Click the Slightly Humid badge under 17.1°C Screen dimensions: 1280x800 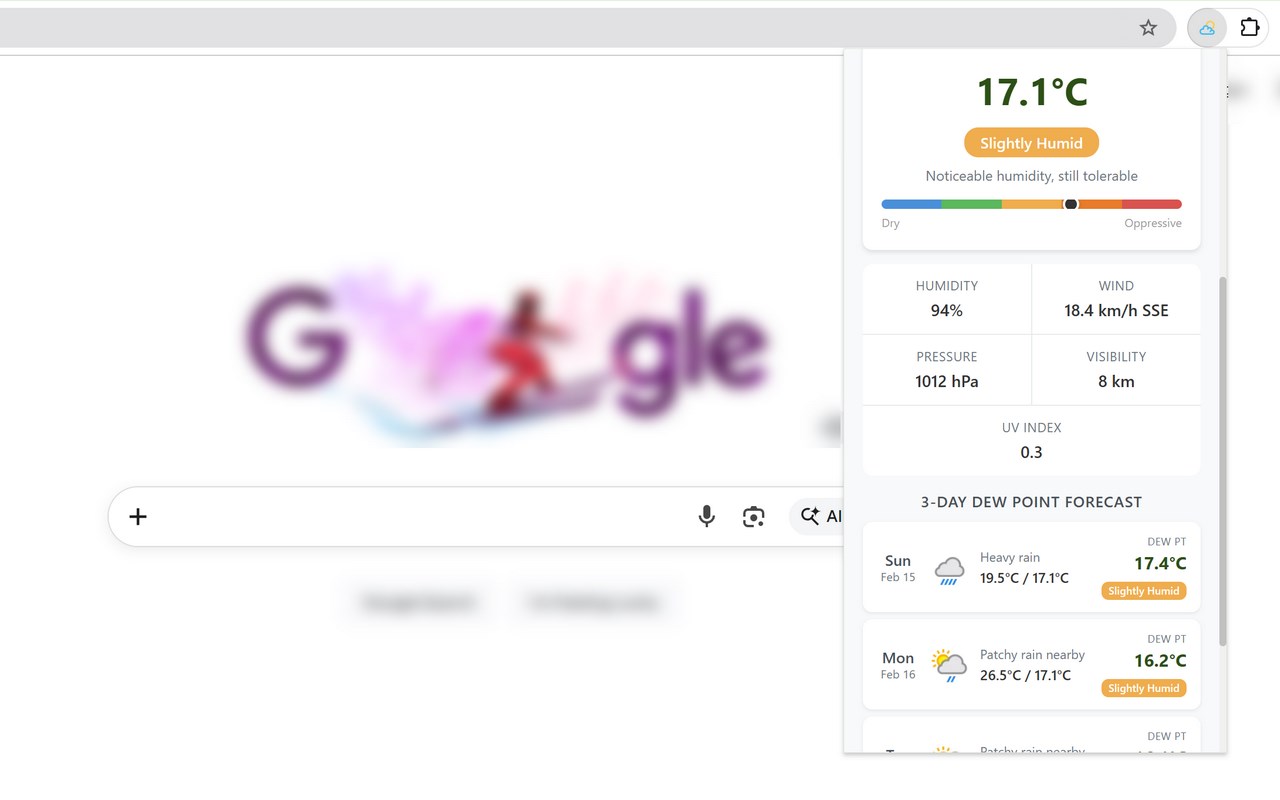[x=1031, y=143]
